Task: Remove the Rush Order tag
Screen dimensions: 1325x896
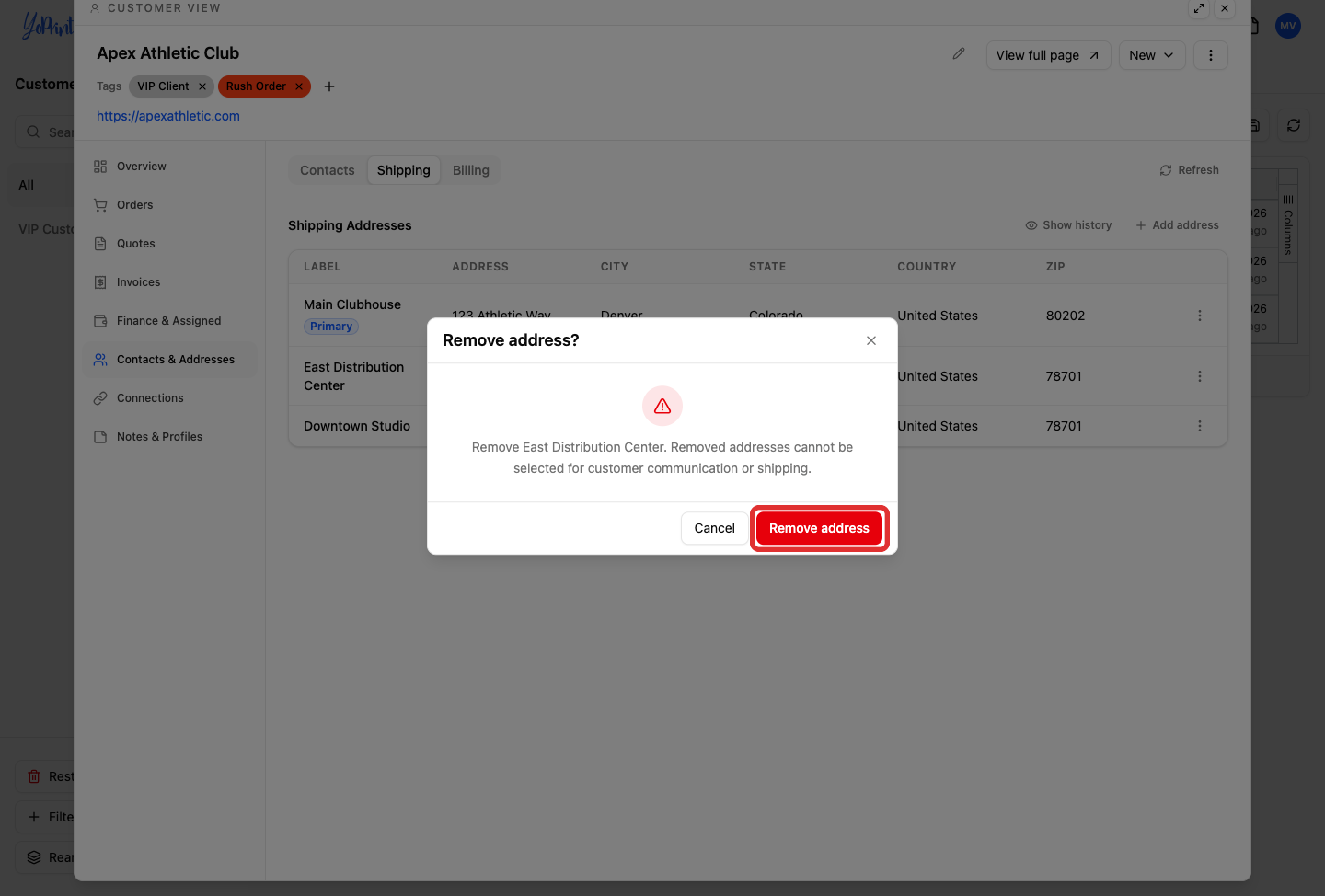Action: coord(299,86)
